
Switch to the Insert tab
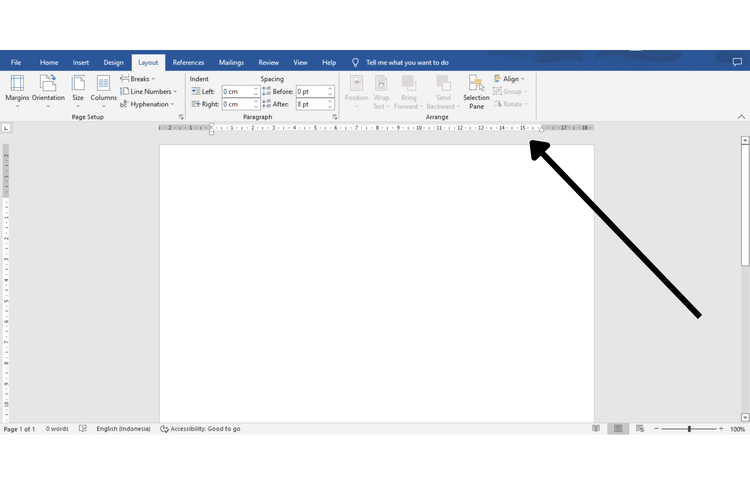tap(80, 62)
